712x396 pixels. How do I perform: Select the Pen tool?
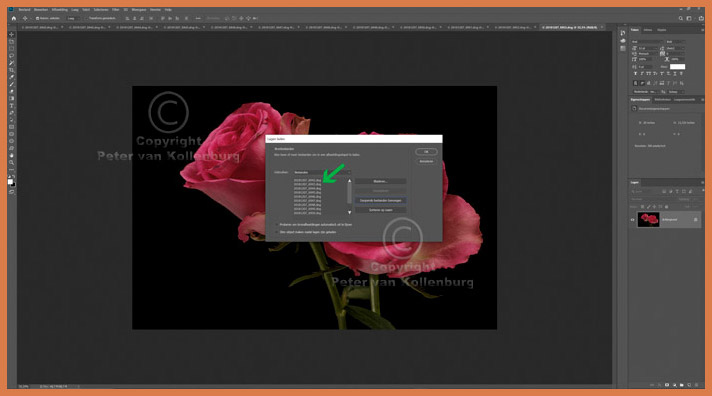[x=12, y=113]
